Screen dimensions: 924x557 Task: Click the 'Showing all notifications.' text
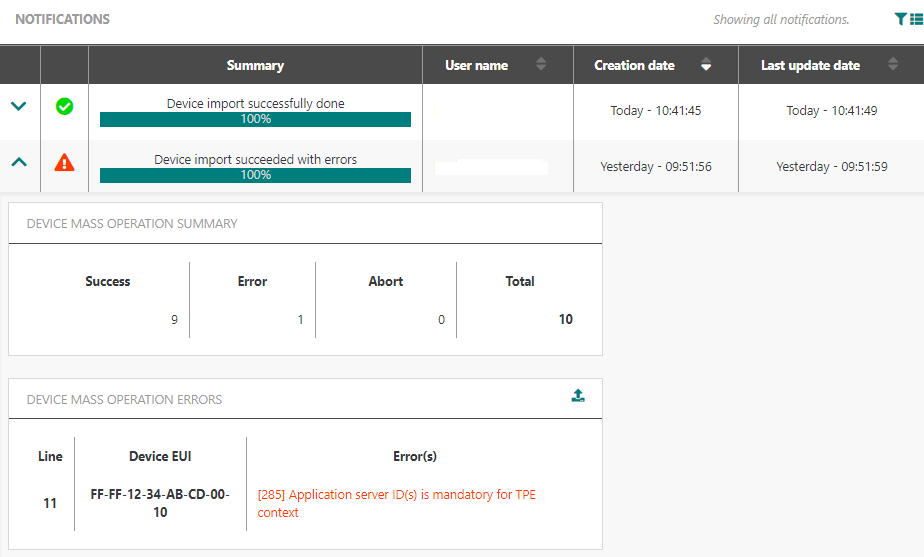(781, 19)
